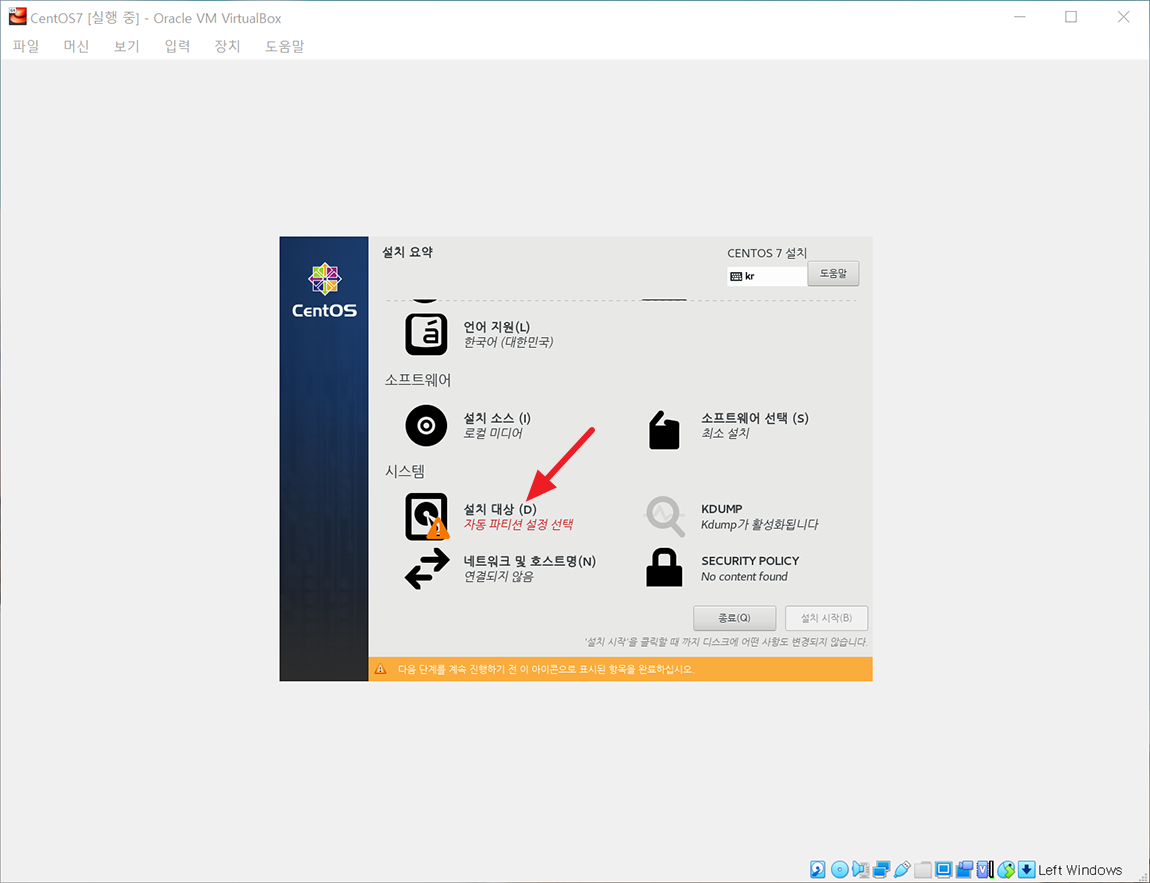Click the 'Kdump가 활성화됩니다' status text
This screenshot has width=1150, height=883.
pos(760,524)
